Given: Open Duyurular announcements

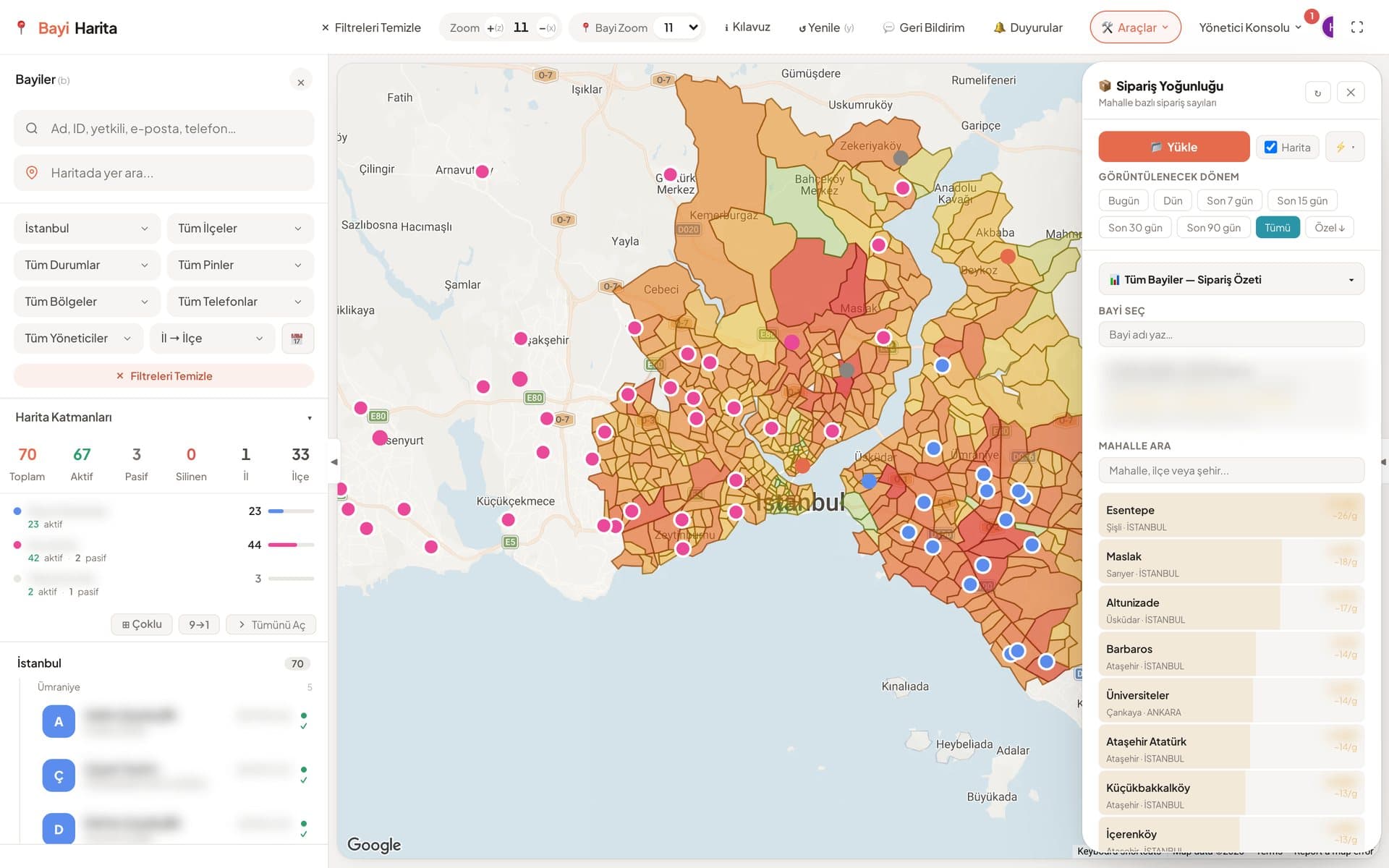Looking at the screenshot, I should [x=1028, y=28].
